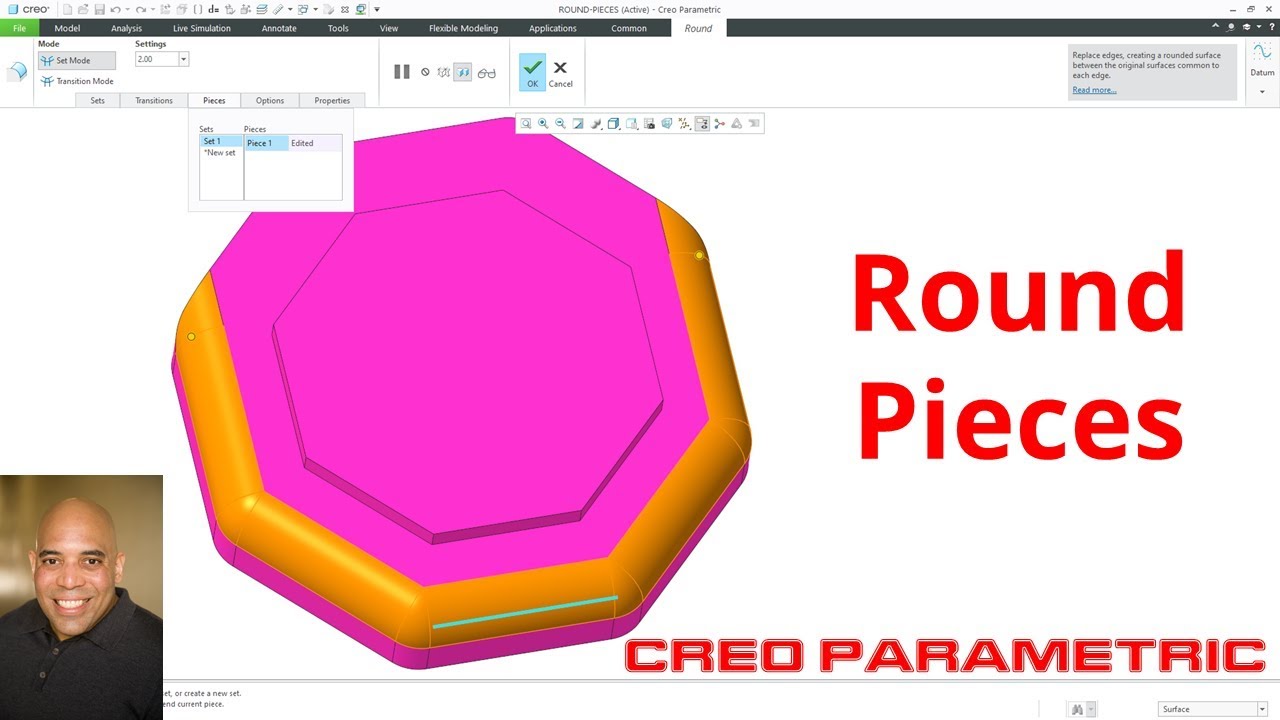The width and height of the screenshot is (1280, 720).
Task: Click the Cancel X button
Action: pos(560,72)
